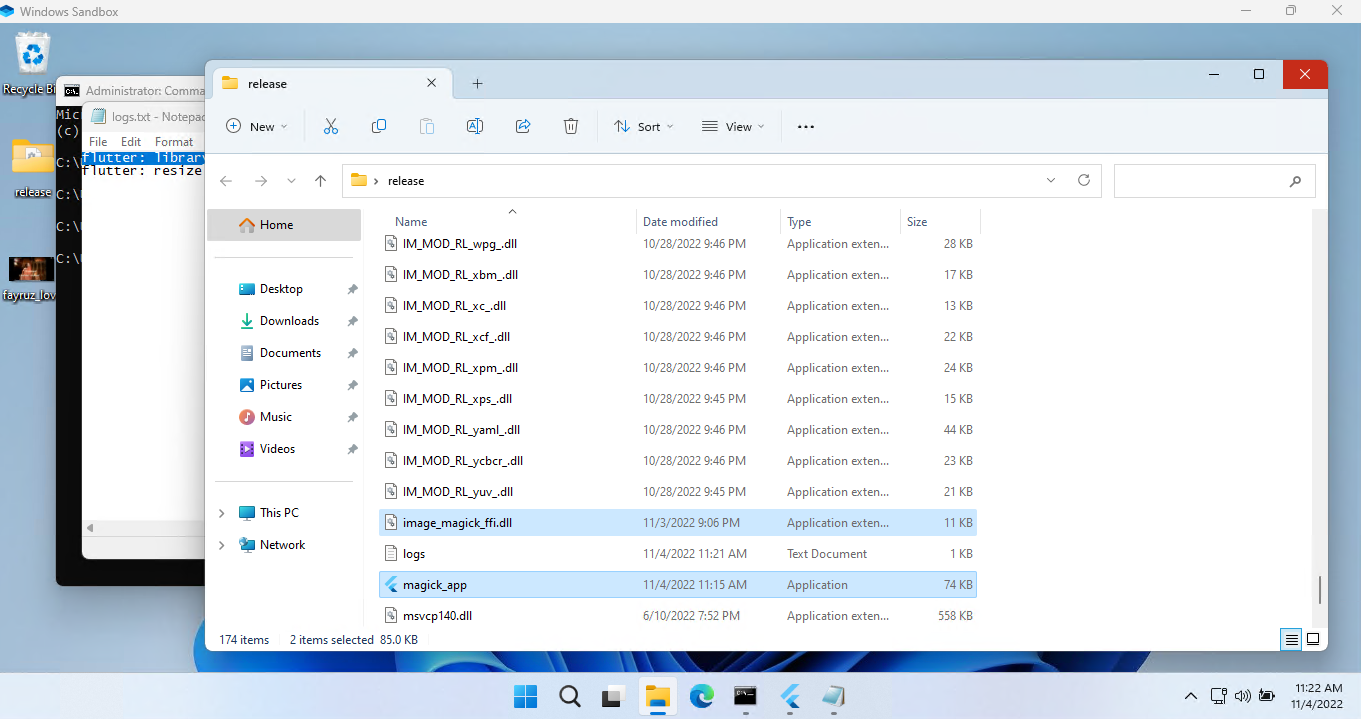Go up to the parent folder

tap(320, 180)
